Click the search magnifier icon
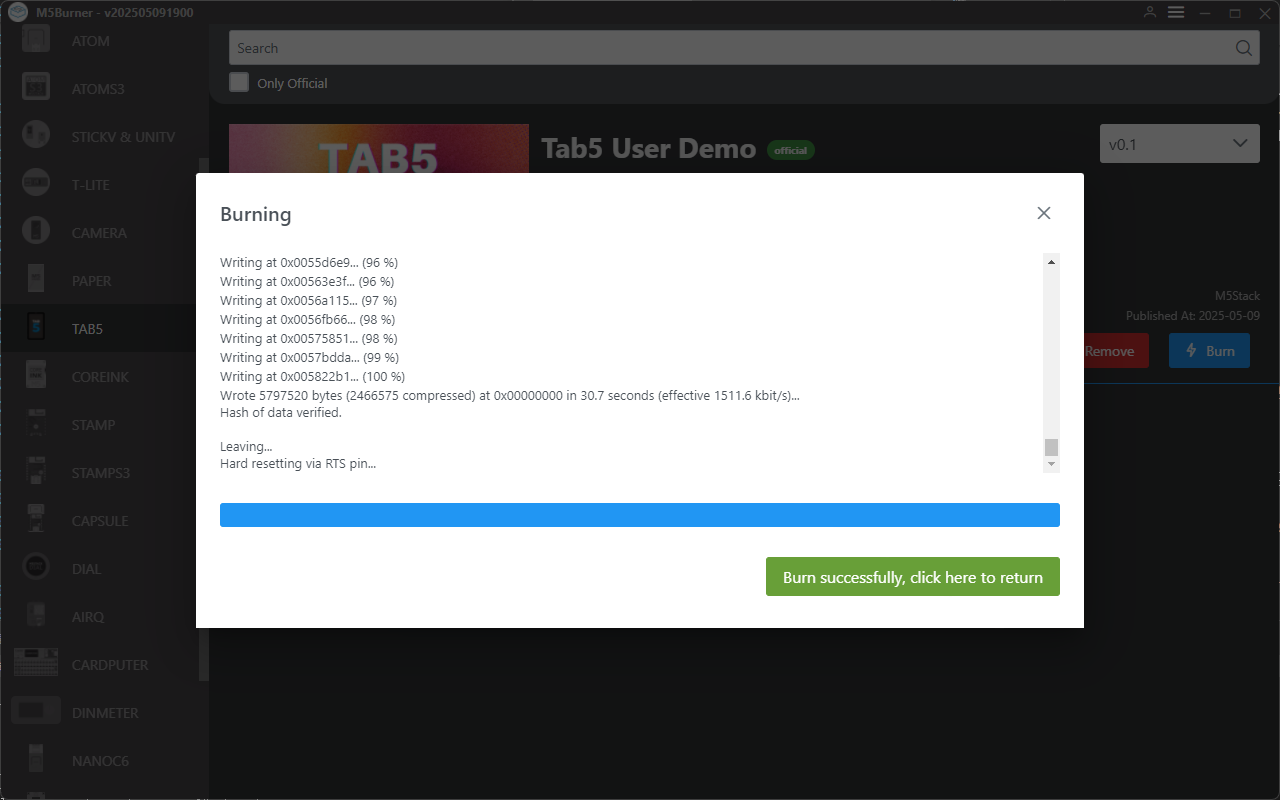The height and width of the screenshot is (800, 1280). coord(1243,48)
